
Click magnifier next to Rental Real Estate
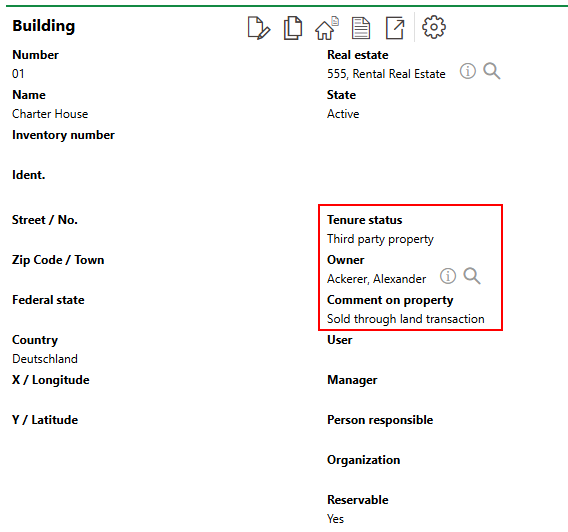coord(492,71)
